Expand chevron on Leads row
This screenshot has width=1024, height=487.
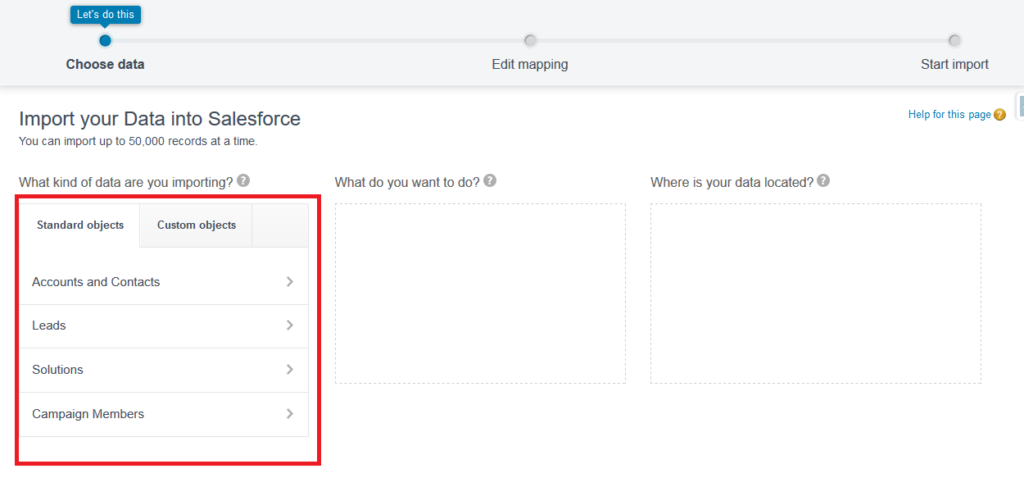click(290, 325)
